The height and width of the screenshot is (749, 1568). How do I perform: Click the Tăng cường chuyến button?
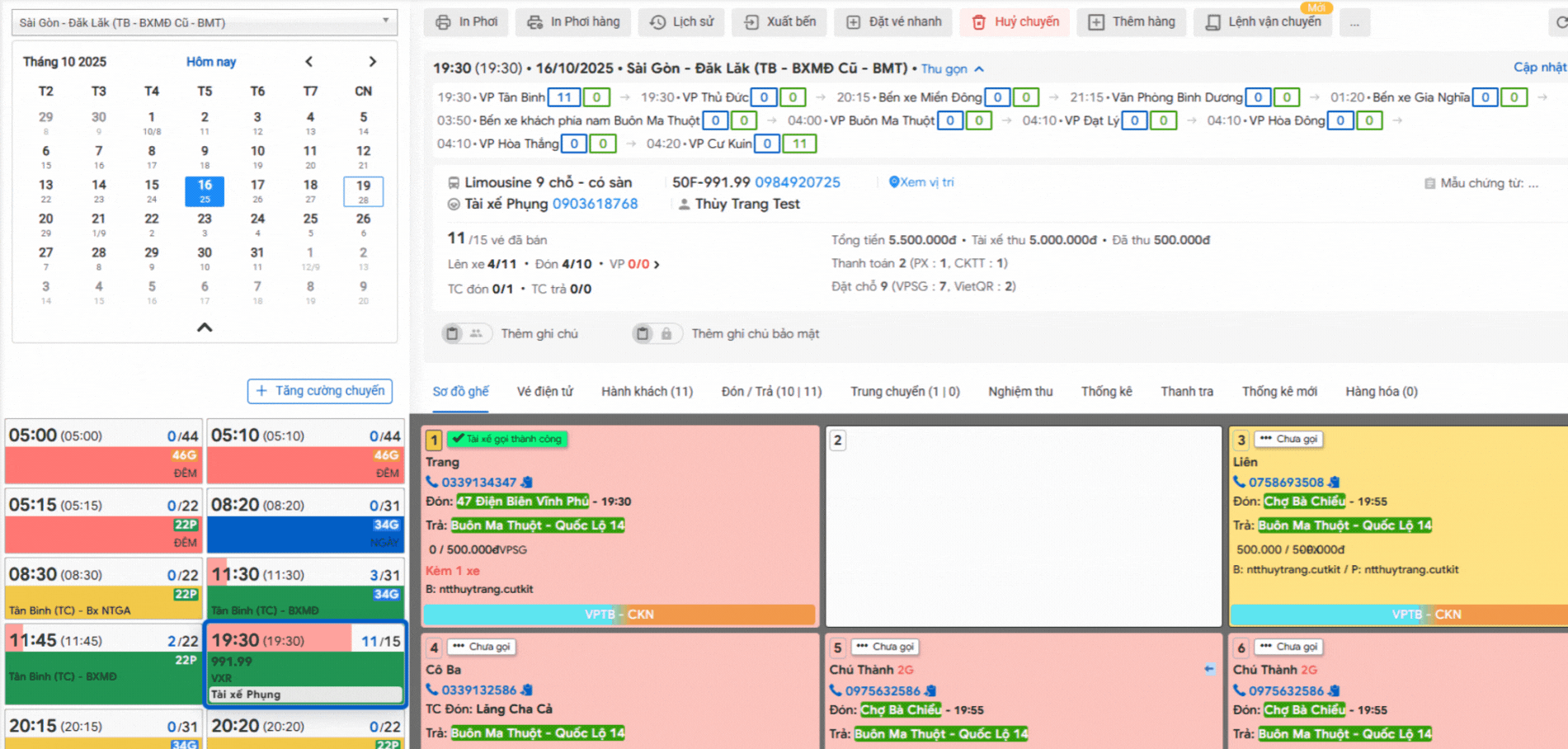tap(319, 391)
